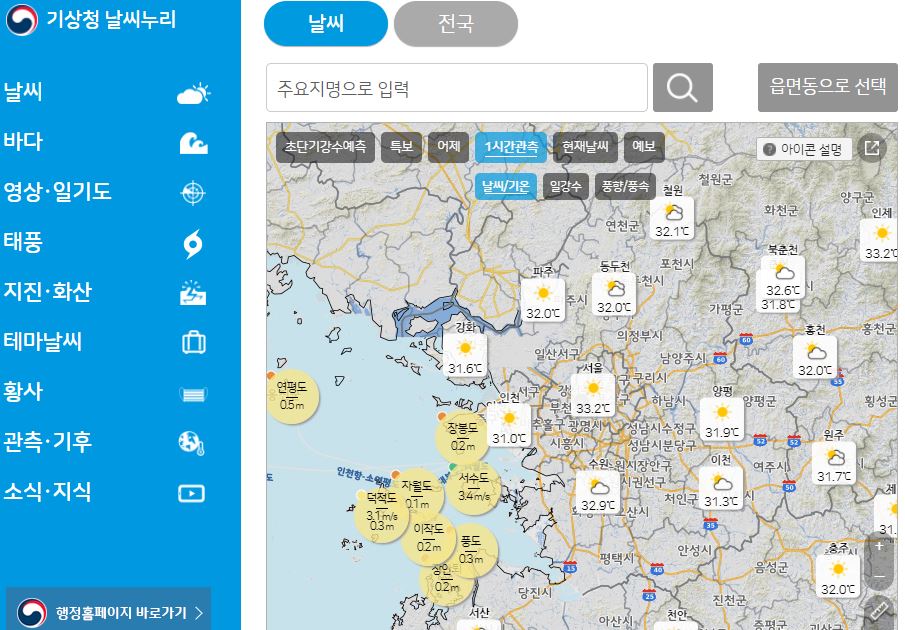Click the 자월도 0.1m buoy marker
The image size is (905, 630).
tap(417, 495)
